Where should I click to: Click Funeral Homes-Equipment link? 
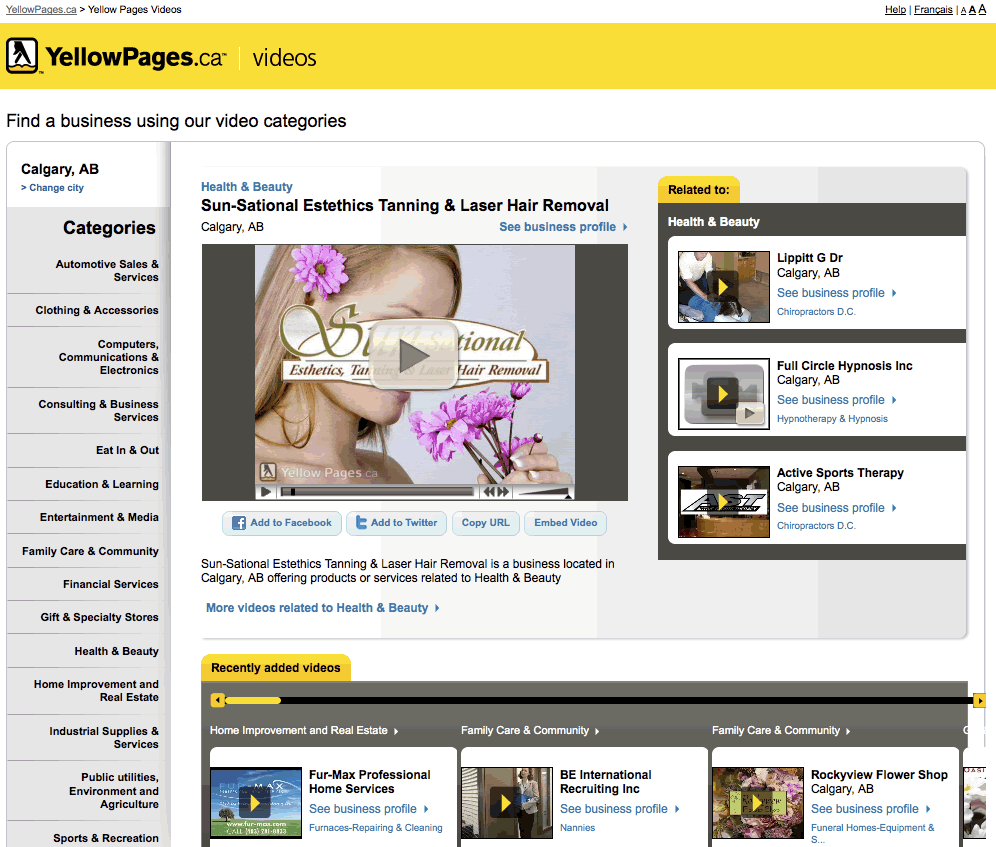pos(872,833)
